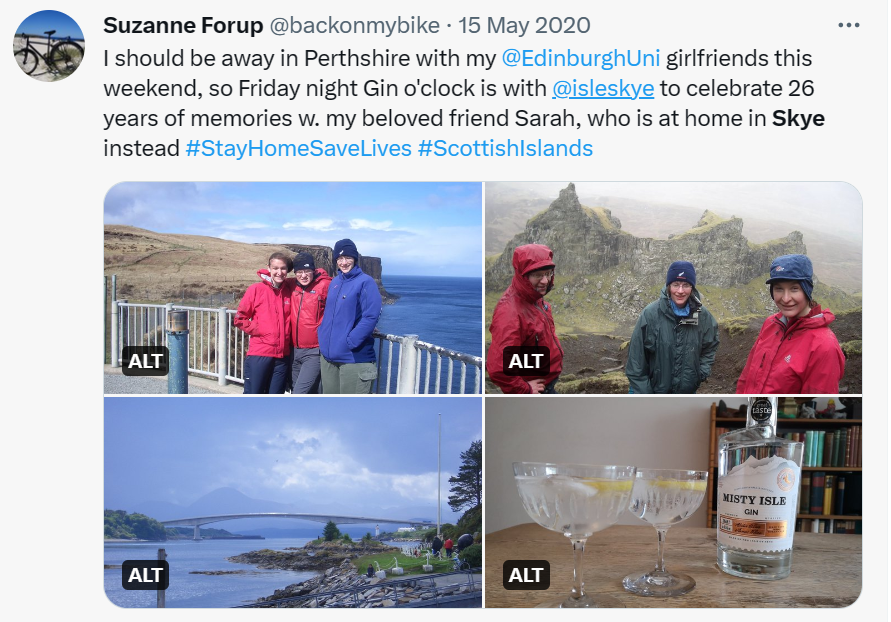Show ALT text on Skye Bridge photo
This screenshot has height=622, width=891.
pos(145,575)
